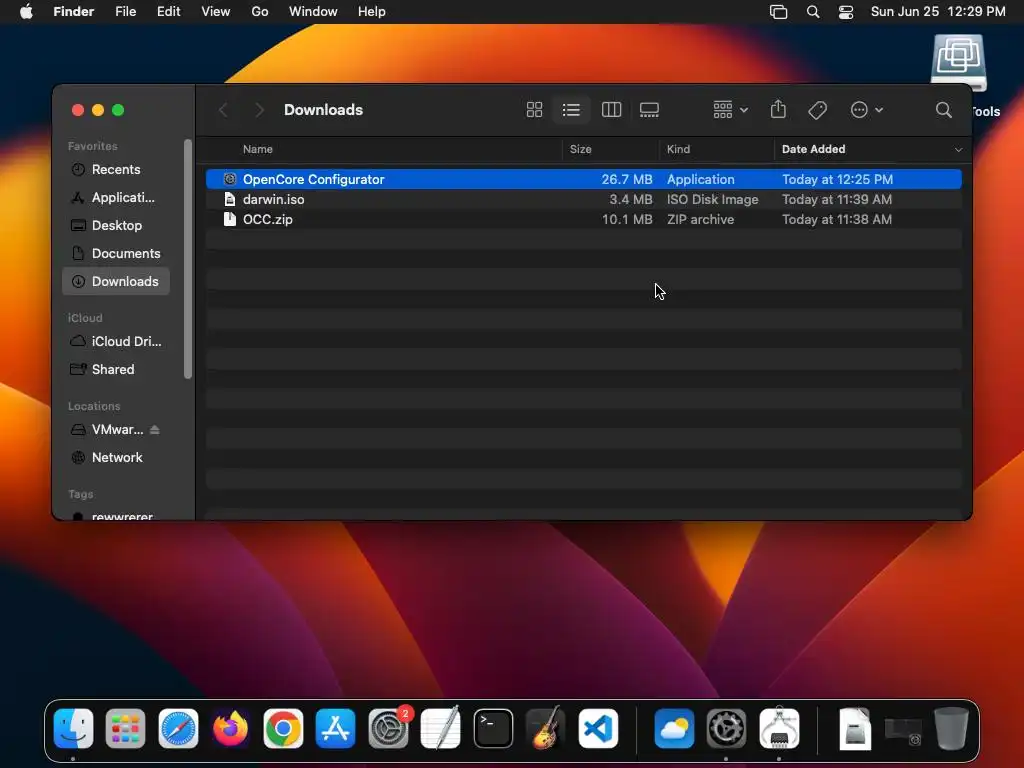Close the Finder window with red button
The height and width of the screenshot is (768, 1024).
(78, 110)
